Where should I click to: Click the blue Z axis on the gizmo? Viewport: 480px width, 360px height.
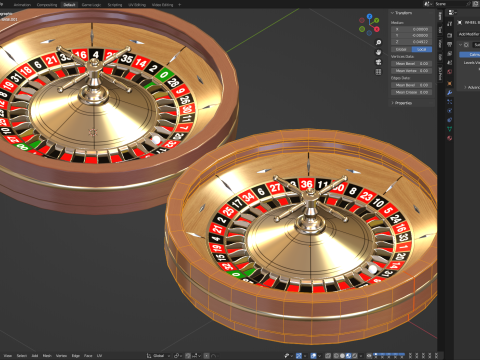click(369, 16)
